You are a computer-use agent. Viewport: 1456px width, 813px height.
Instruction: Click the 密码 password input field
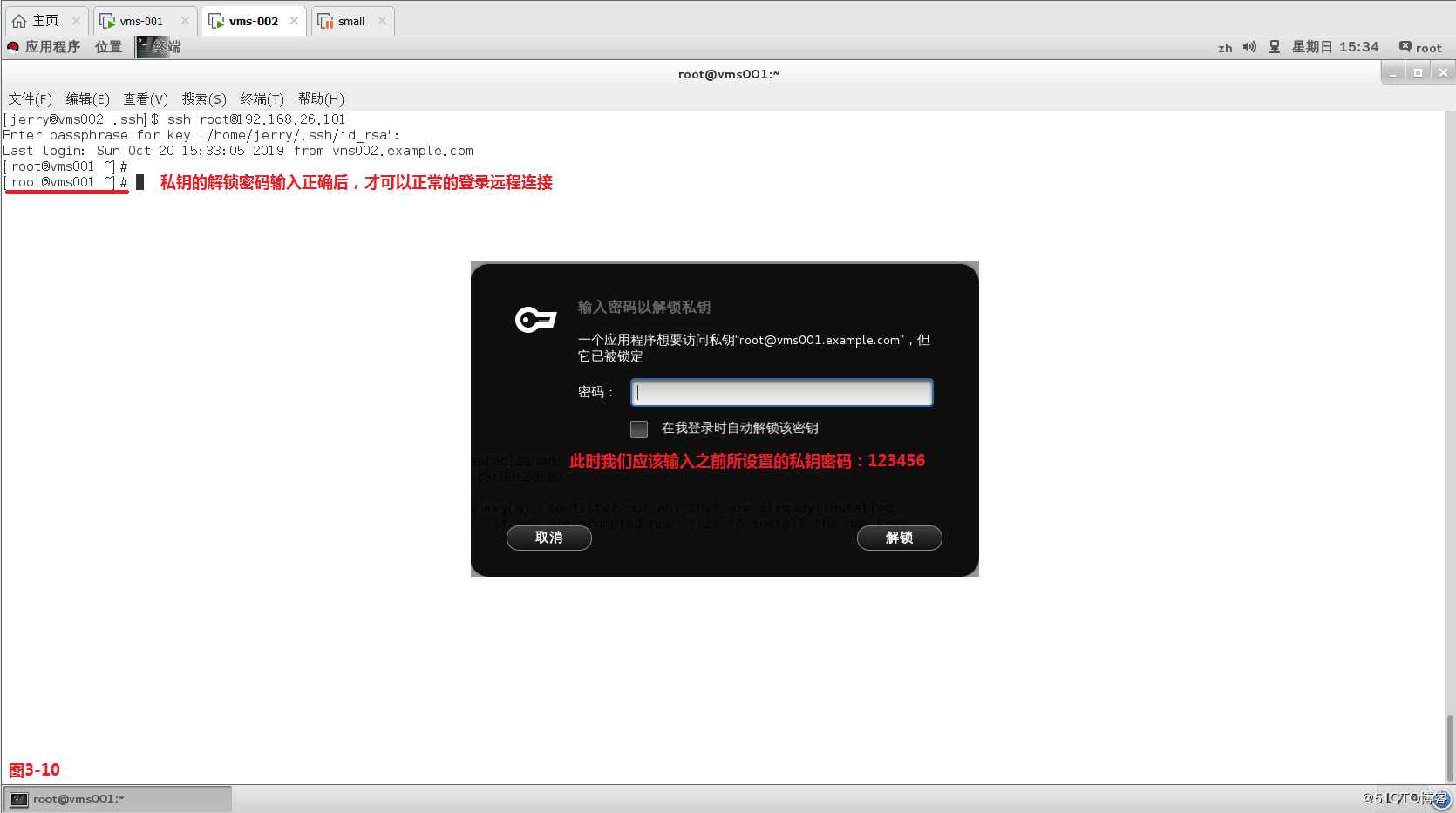tap(780, 392)
